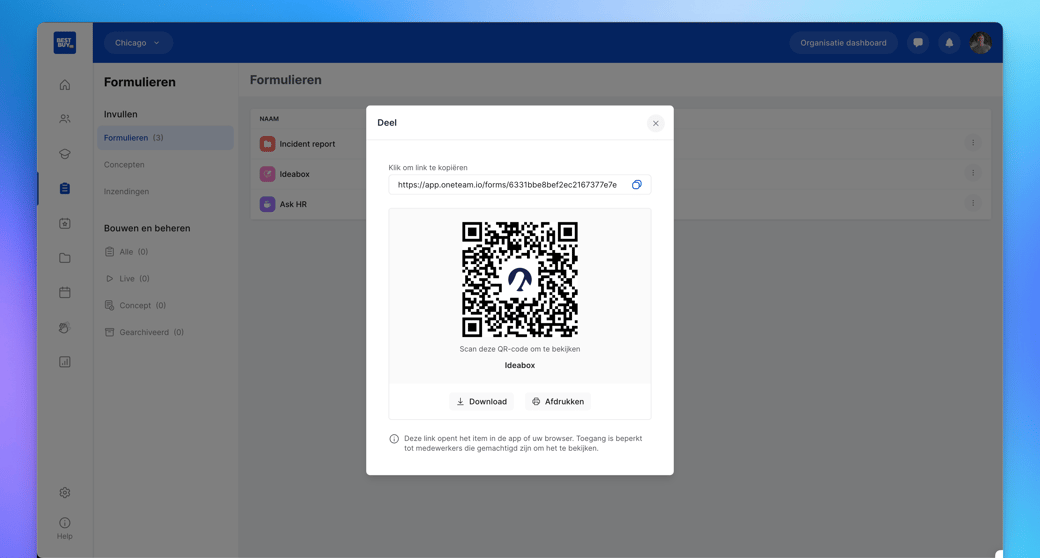
Task: Expand the Chicago location dropdown
Action: pyautogui.click(x=138, y=42)
